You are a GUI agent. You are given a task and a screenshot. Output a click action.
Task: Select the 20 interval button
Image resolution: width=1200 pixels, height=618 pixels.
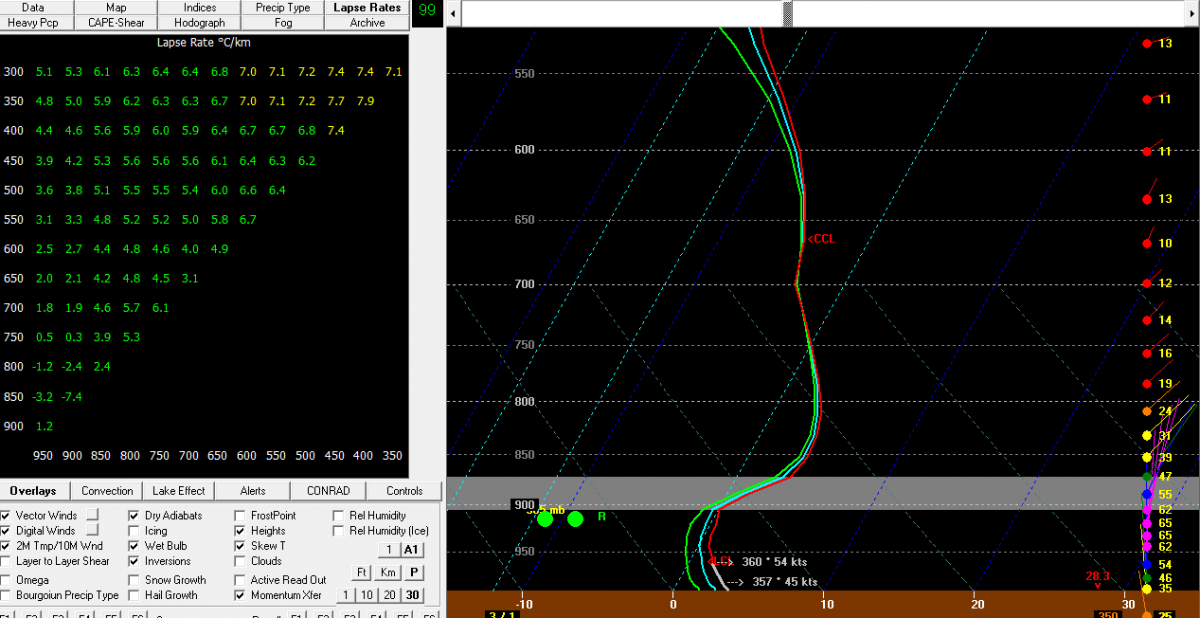click(x=389, y=595)
